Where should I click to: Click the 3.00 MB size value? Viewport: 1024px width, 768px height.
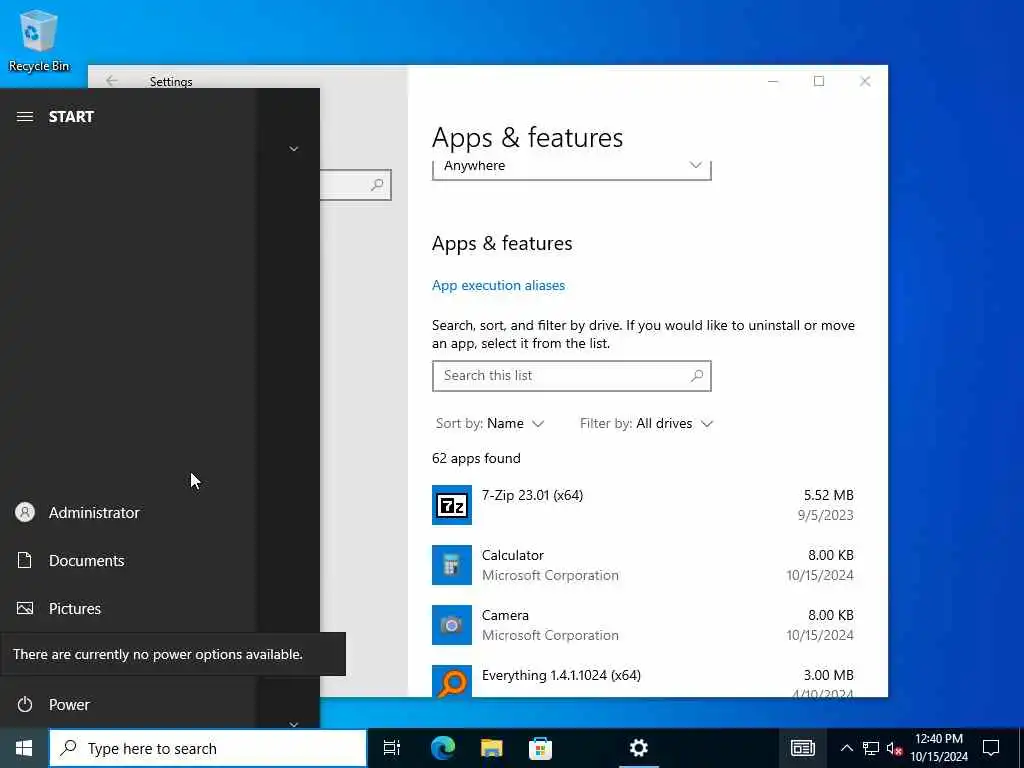pos(828,675)
